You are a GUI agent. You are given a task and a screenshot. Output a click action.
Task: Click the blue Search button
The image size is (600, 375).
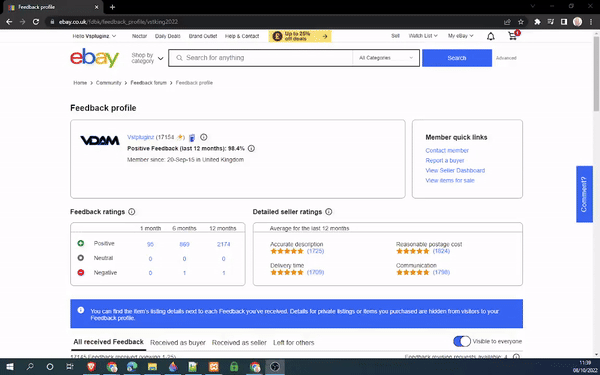click(457, 58)
